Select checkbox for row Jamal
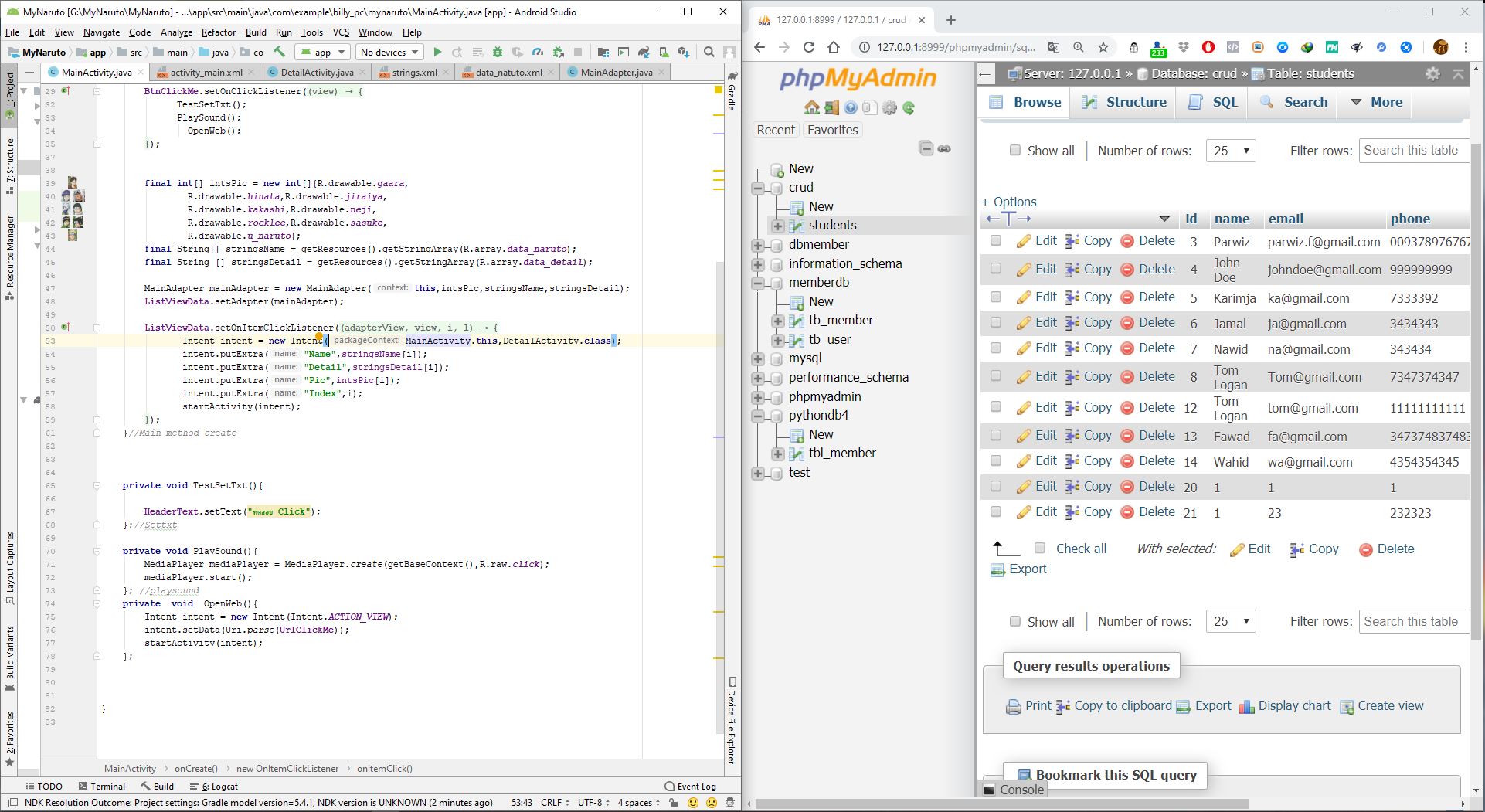The height and width of the screenshot is (812, 1485). [996, 322]
